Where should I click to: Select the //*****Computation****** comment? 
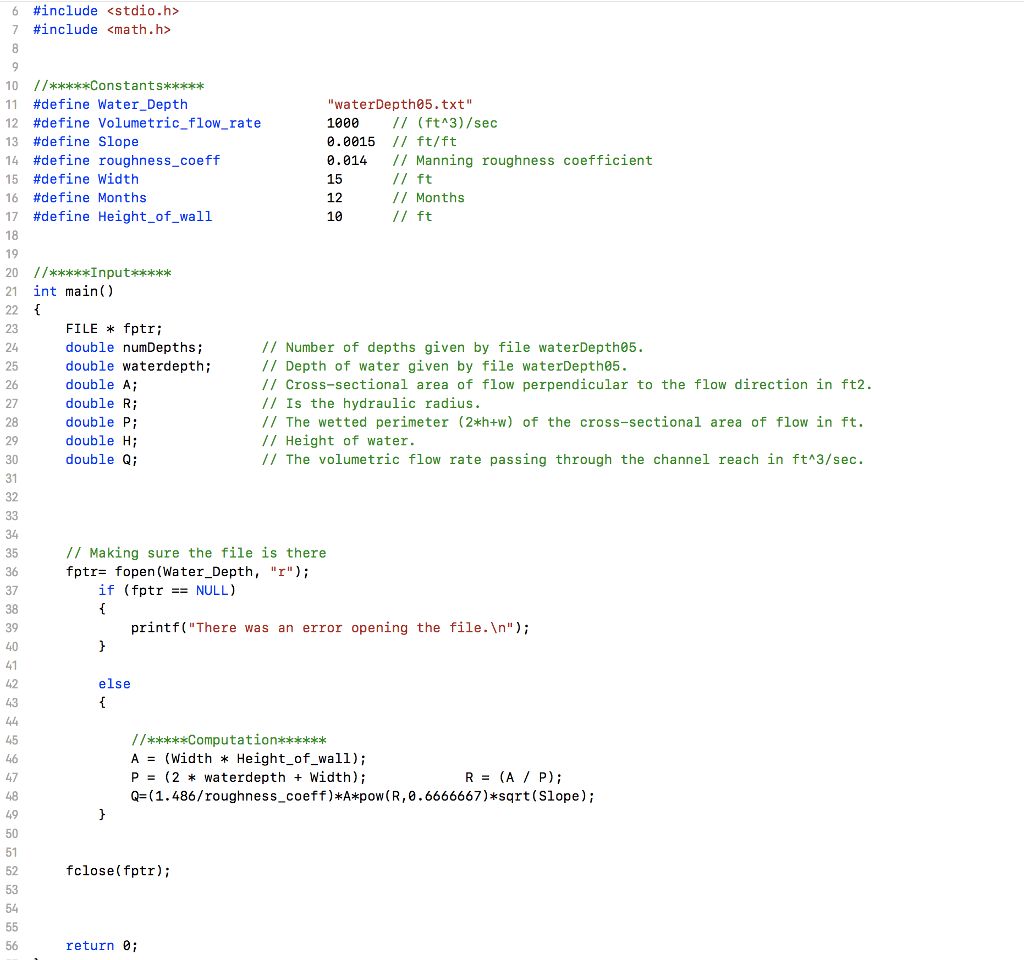(229, 741)
